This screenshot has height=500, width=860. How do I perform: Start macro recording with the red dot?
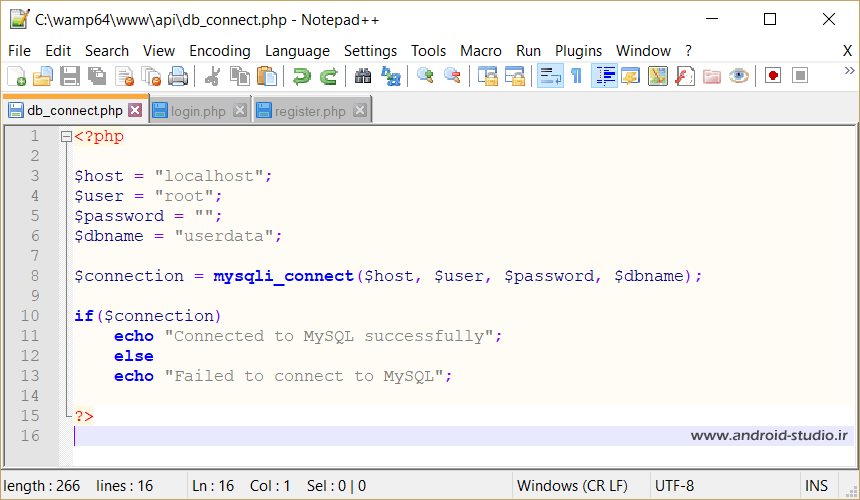tap(773, 76)
